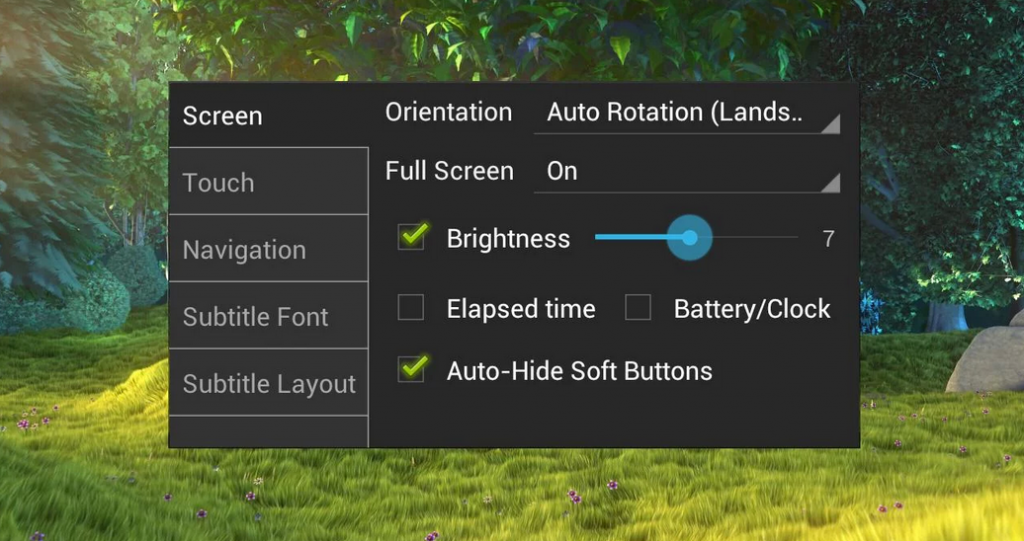This screenshot has width=1024, height=541.
Task: Click the blue filled part of the brightness slider
Action: point(630,238)
